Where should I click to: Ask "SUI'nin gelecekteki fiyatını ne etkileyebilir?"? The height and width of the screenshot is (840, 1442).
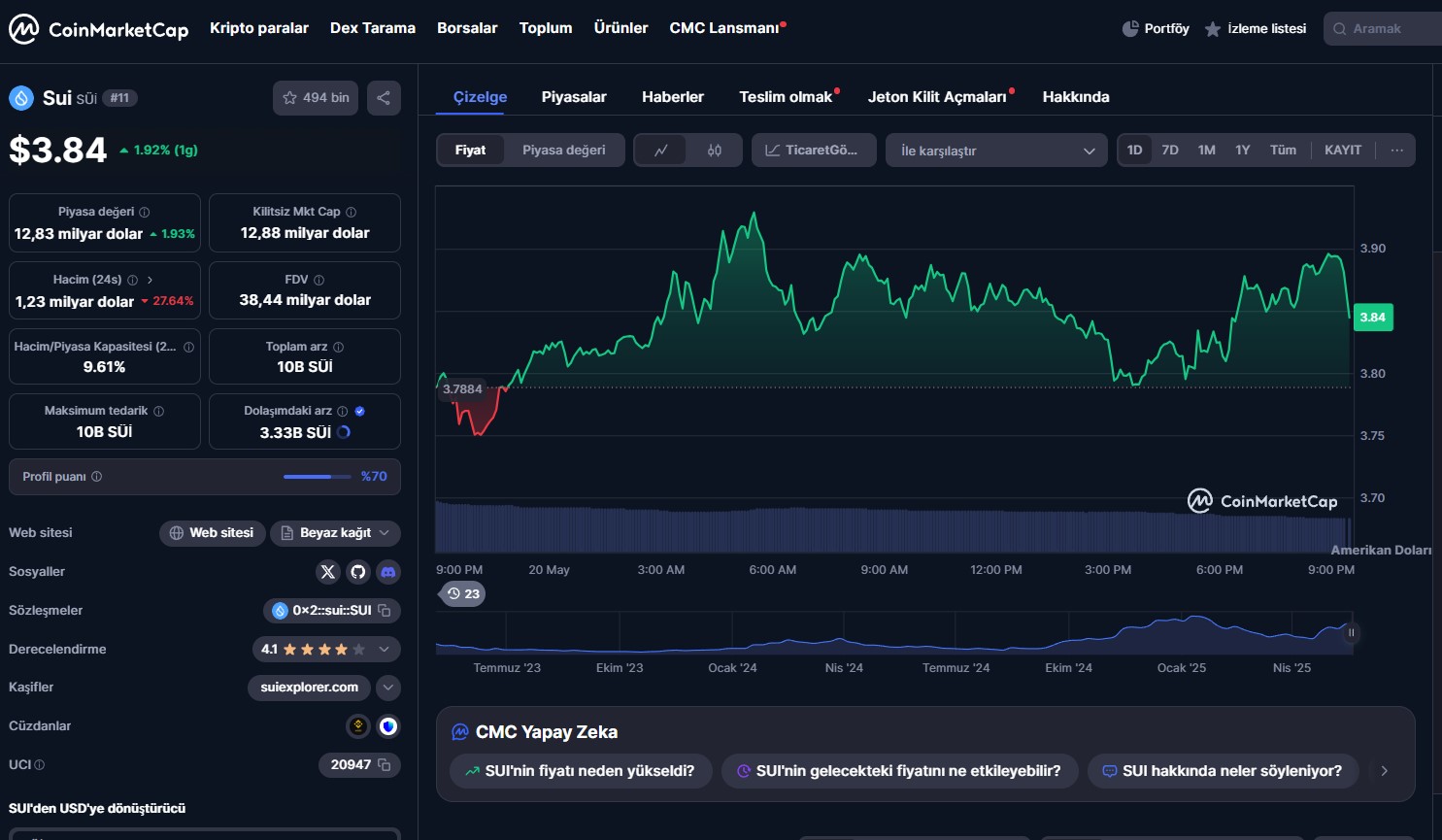899,771
